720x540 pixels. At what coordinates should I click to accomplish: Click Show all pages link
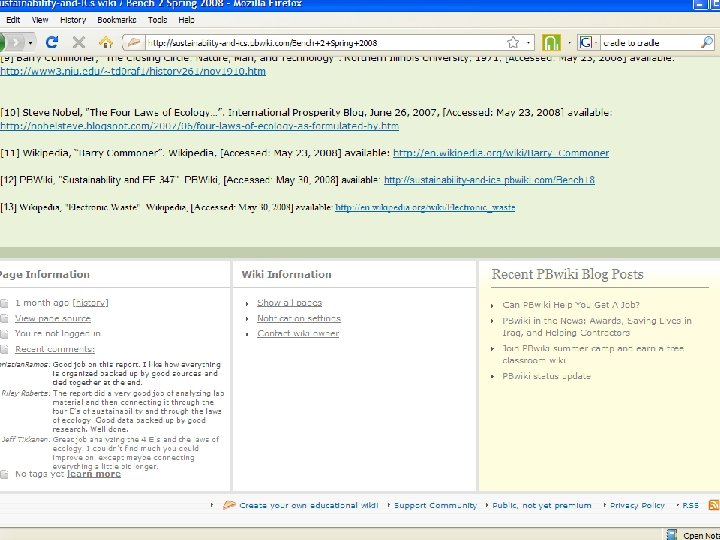click(x=289, y=303)
